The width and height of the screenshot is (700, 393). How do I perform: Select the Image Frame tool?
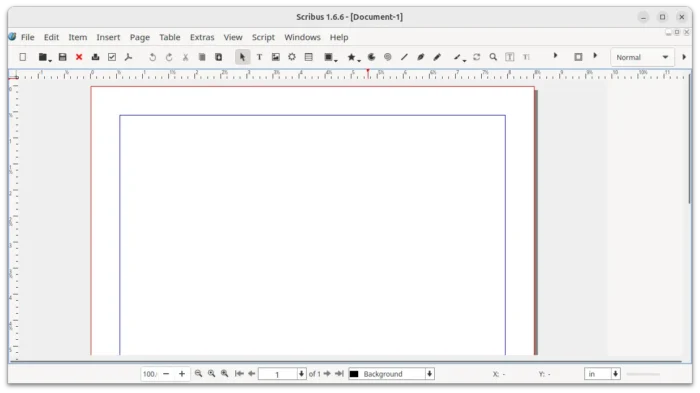275,57
